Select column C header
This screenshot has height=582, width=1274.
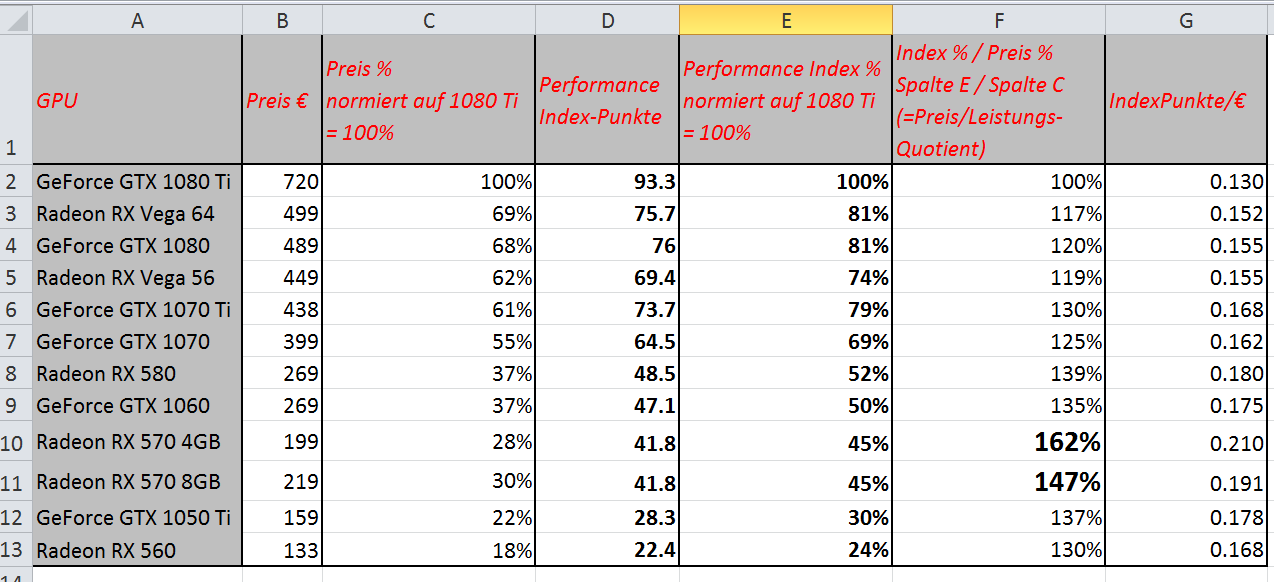coord(428,20)
